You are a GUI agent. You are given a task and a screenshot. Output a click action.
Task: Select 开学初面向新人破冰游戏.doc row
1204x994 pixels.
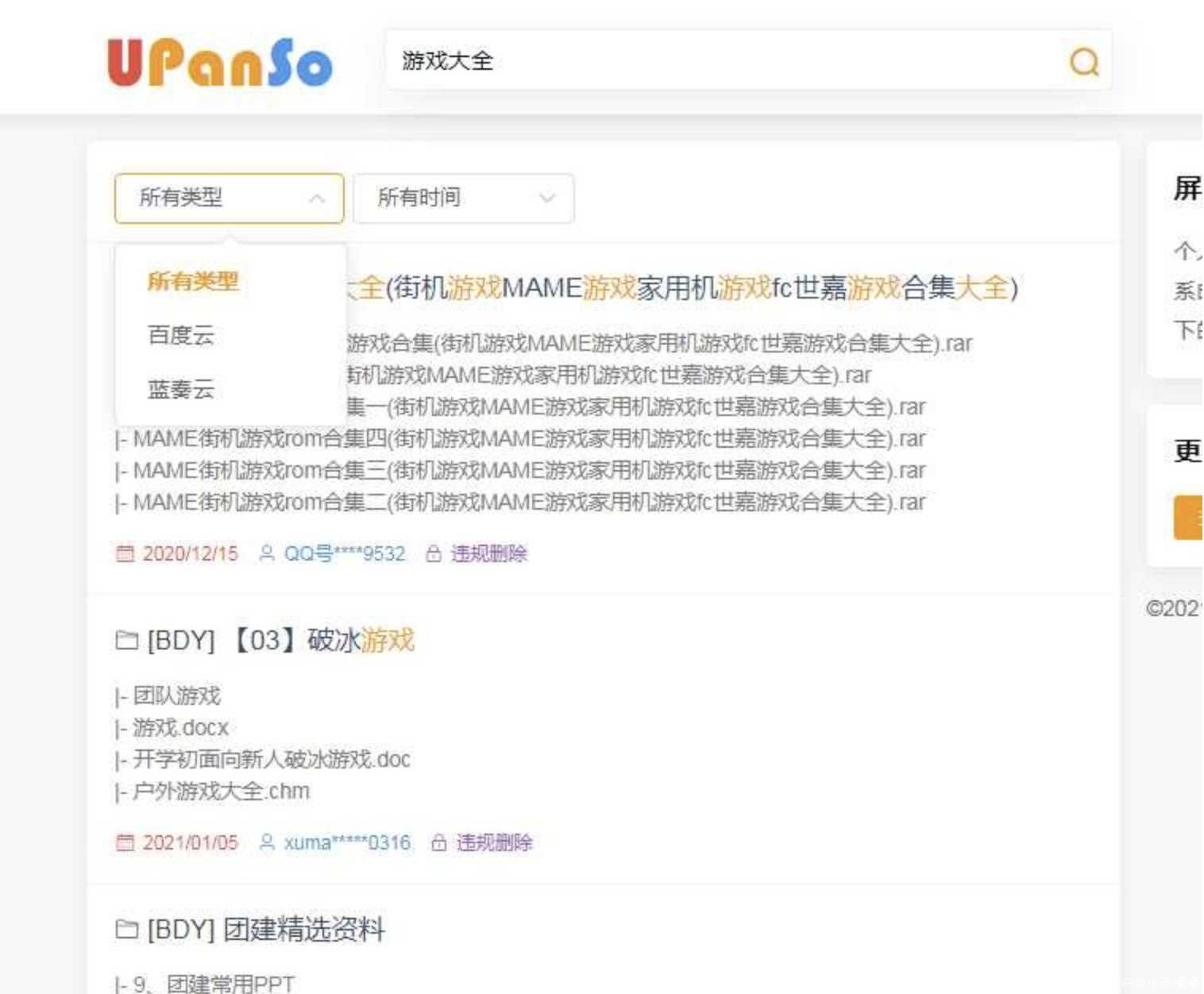click(x=263, y=759)
